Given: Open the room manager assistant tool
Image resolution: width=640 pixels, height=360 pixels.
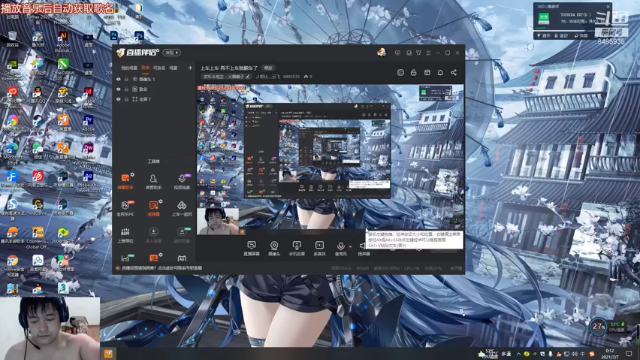Looking at the screenshot, I should coord(153,182).
